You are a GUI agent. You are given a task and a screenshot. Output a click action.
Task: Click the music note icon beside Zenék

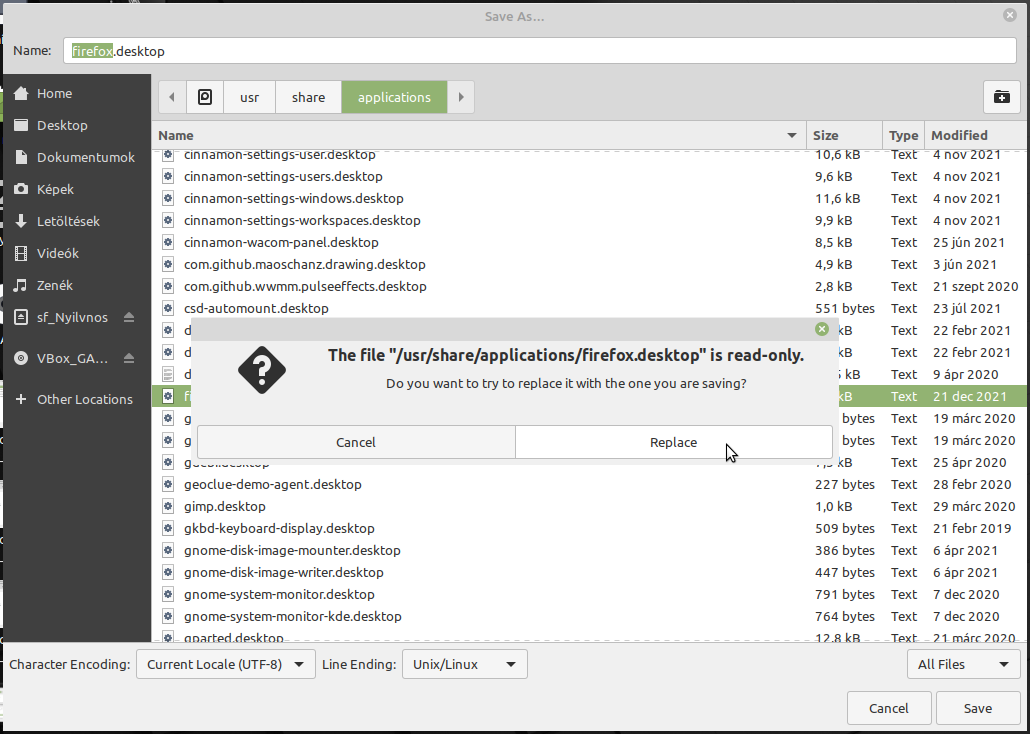click(21, 285)
